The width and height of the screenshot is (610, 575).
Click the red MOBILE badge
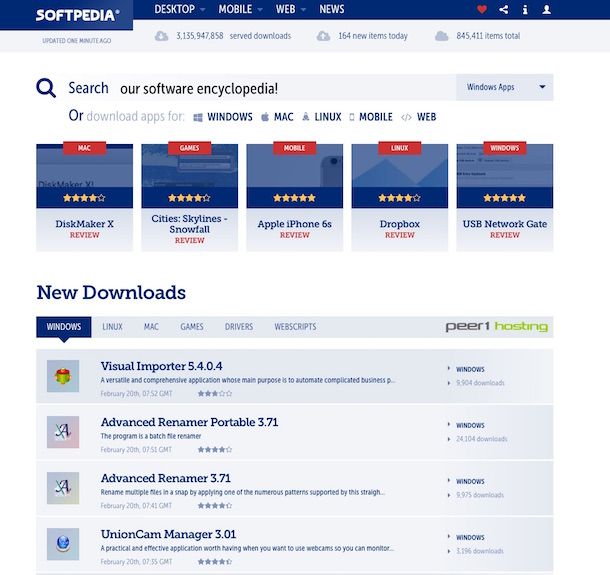point(294,148)
